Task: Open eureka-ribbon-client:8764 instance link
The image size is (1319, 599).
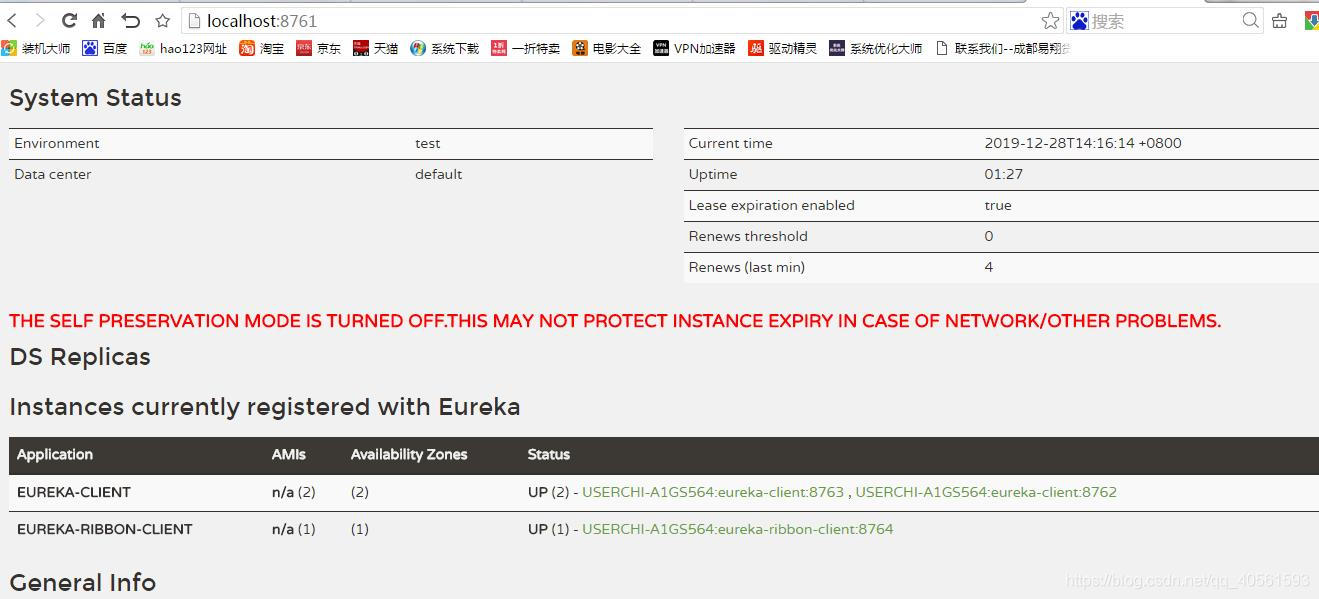Action: point(738,529)
